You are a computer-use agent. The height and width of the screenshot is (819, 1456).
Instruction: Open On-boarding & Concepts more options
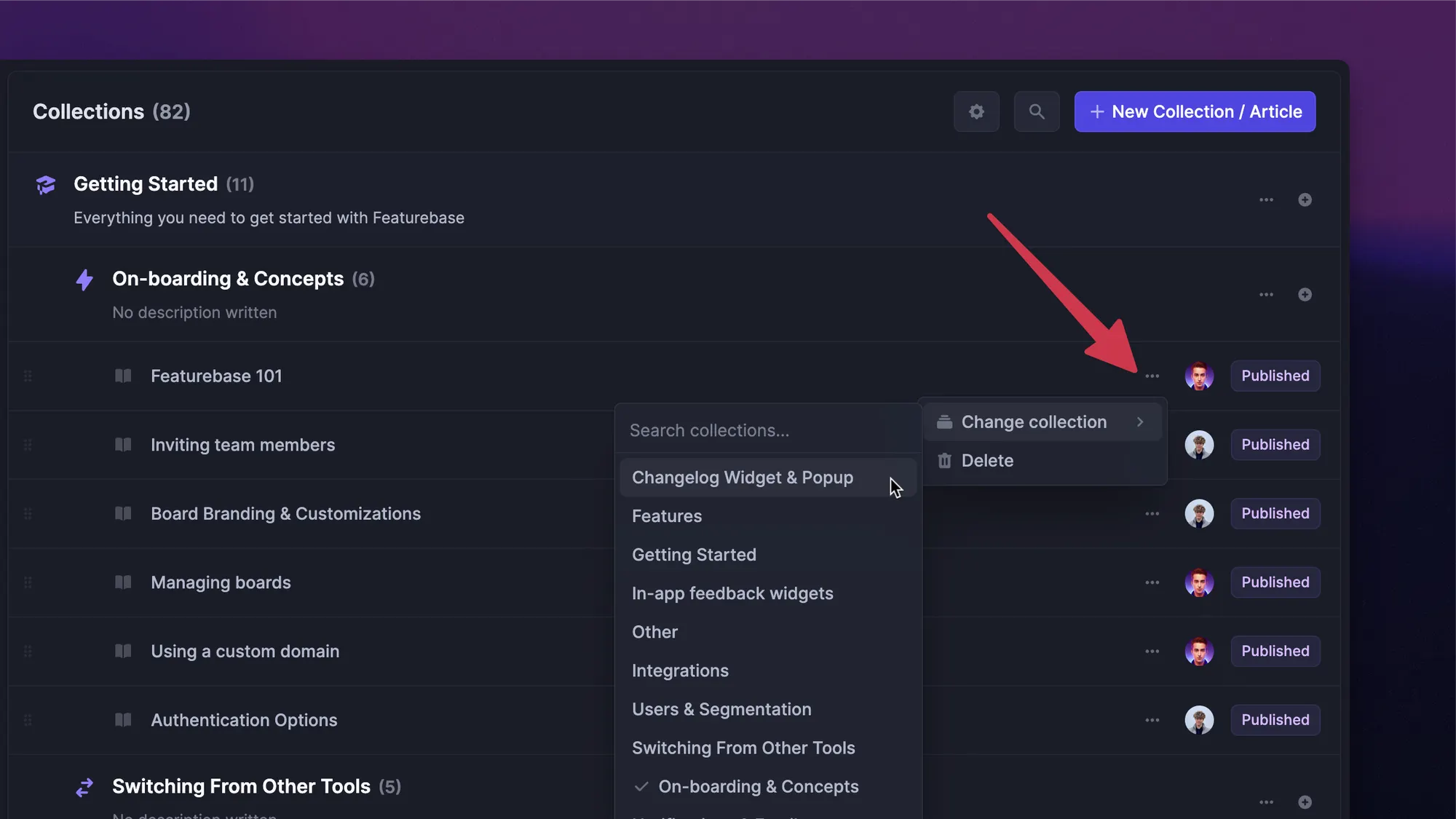1266,294
